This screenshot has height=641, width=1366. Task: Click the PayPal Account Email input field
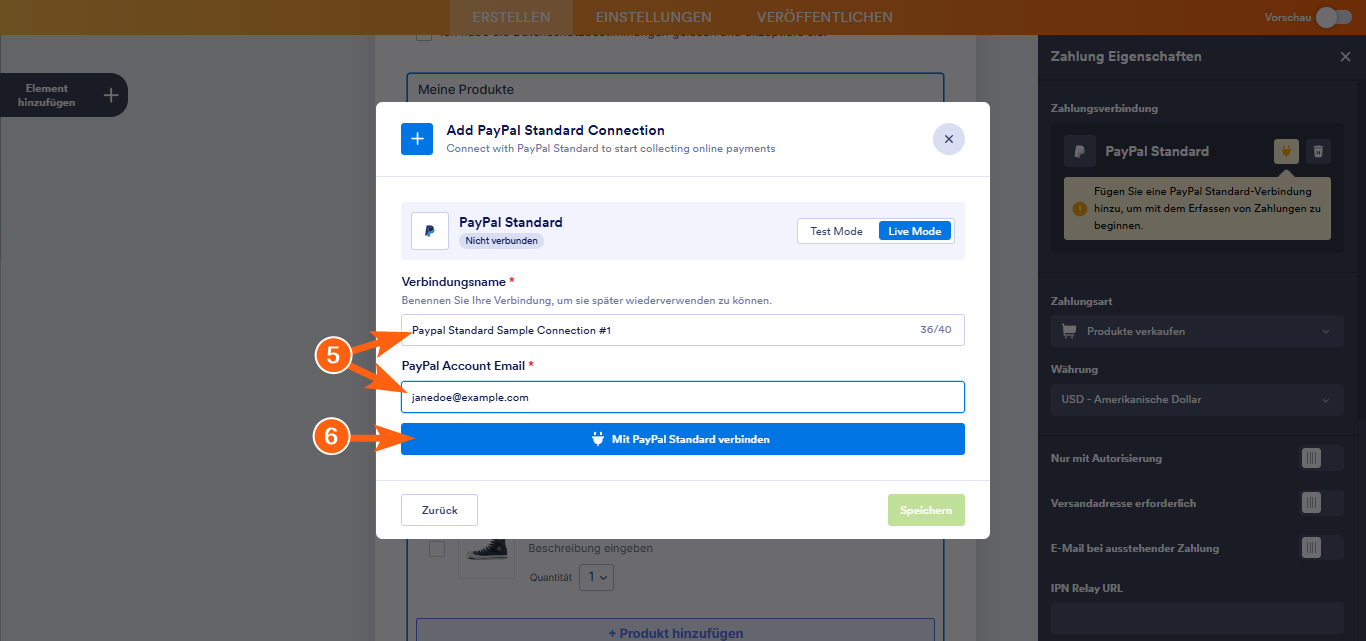(x=683, y=397)
